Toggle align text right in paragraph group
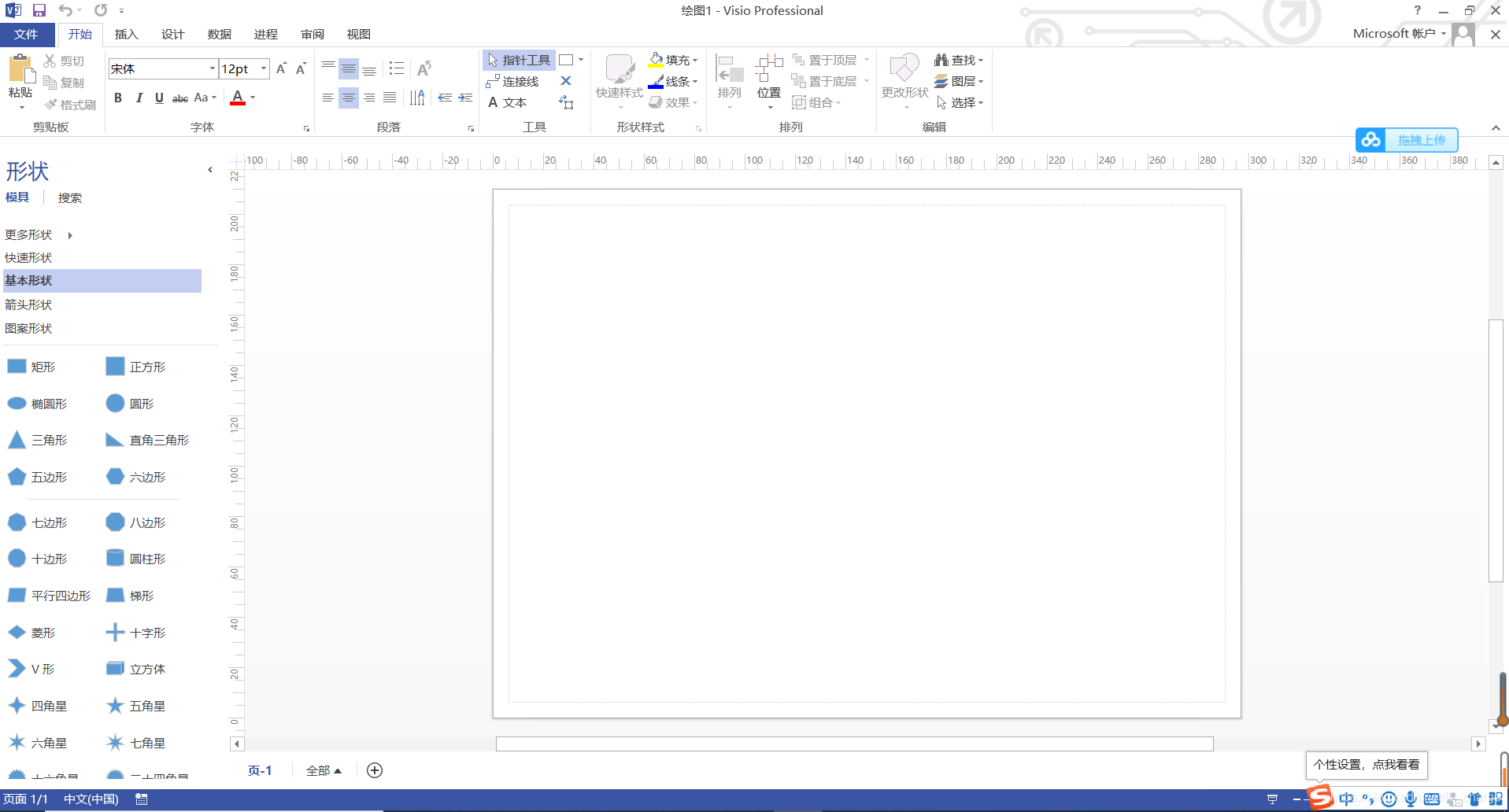The width and height of the screenshot is (1509, 812). tap(369, 98)
